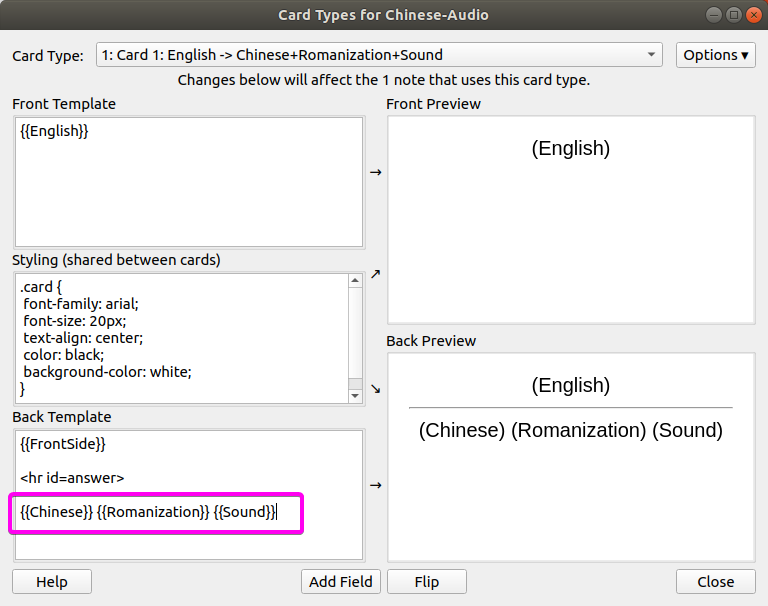Maximize the Card Types window
Screen dimensions: 768x606
tap(734, 15)
